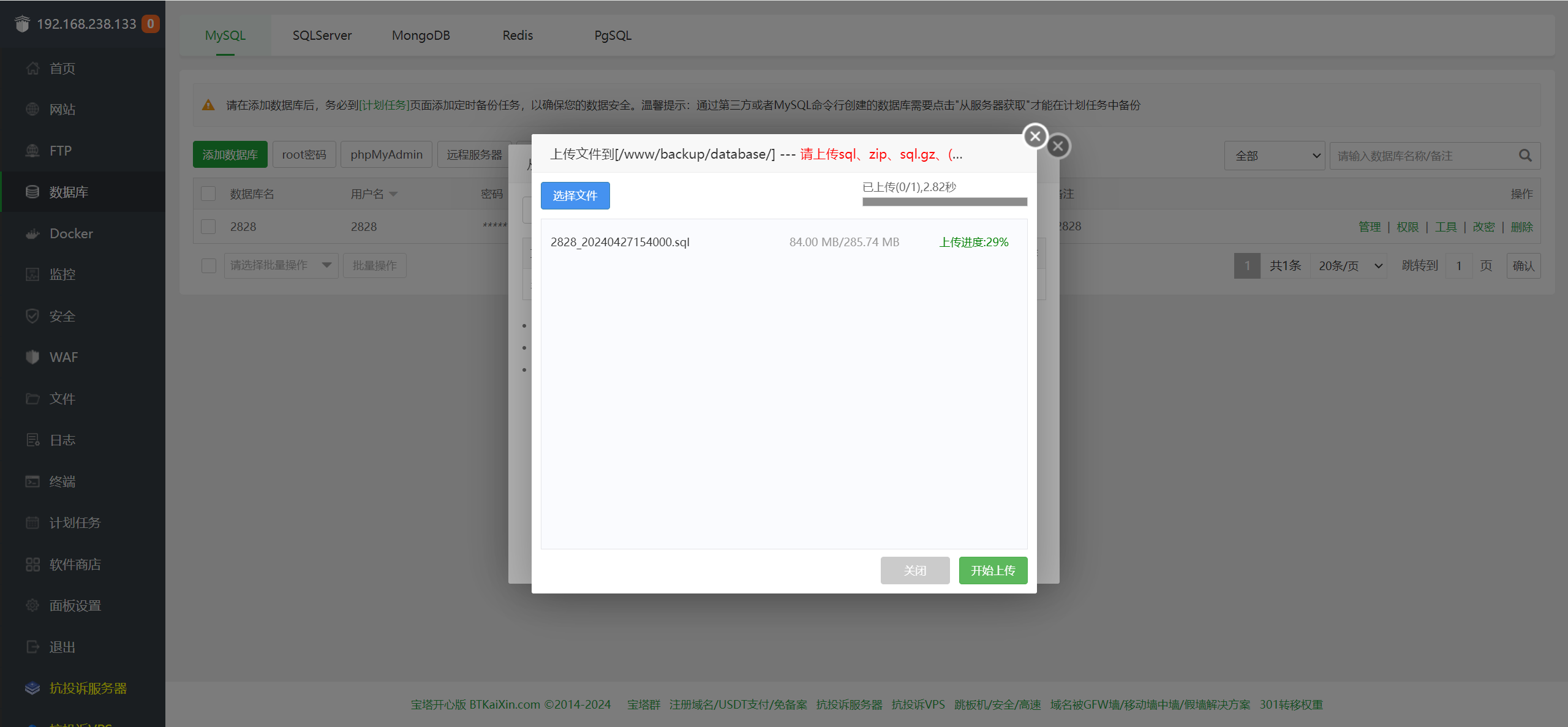Click the 面板设置 gear icon
This screenshot has height=727, width=1568.
pos(32,605)
